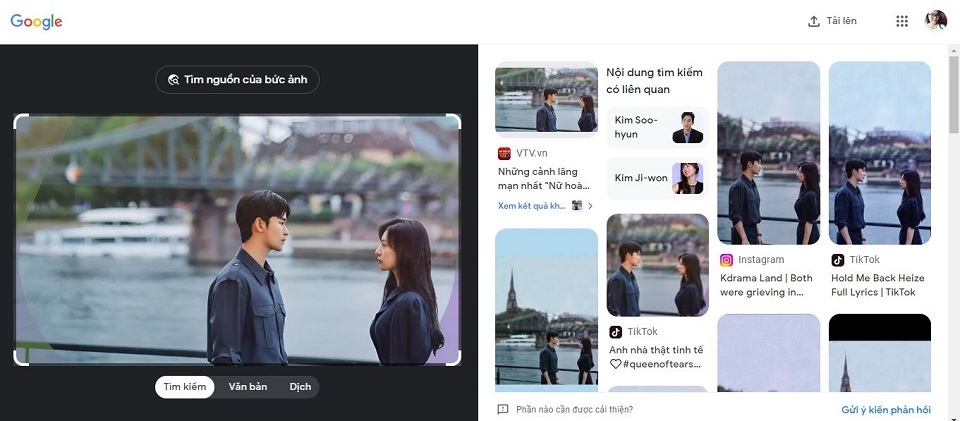Click the upload arrow icon beside Tải lên
Viewport: 960px width, 421px height.
pos(814,21)
